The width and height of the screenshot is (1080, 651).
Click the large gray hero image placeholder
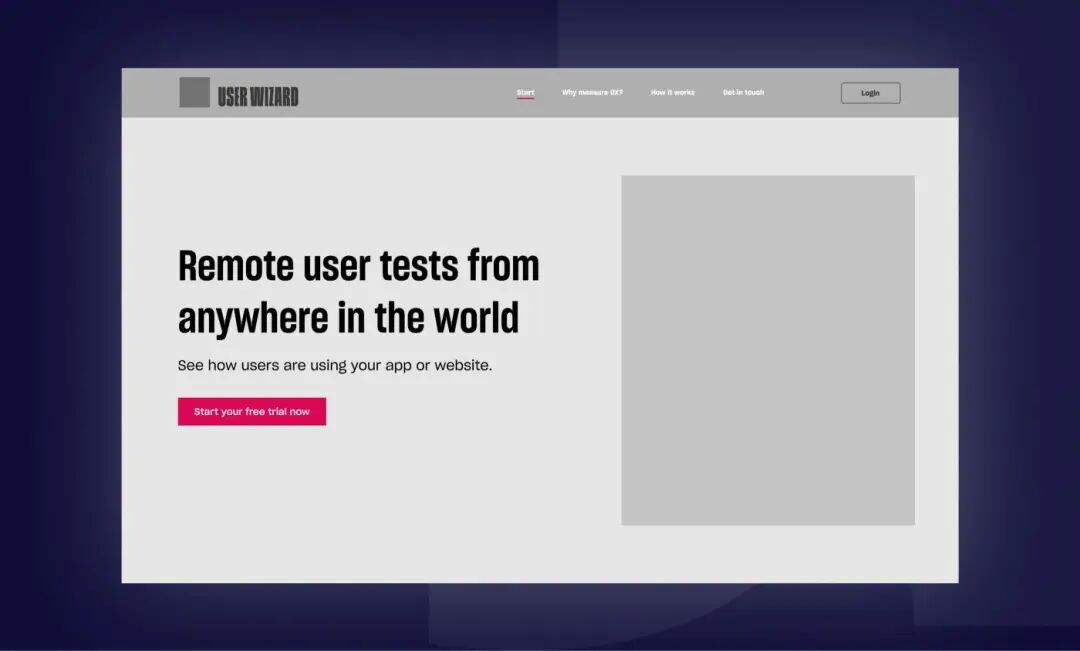(768, 351)
